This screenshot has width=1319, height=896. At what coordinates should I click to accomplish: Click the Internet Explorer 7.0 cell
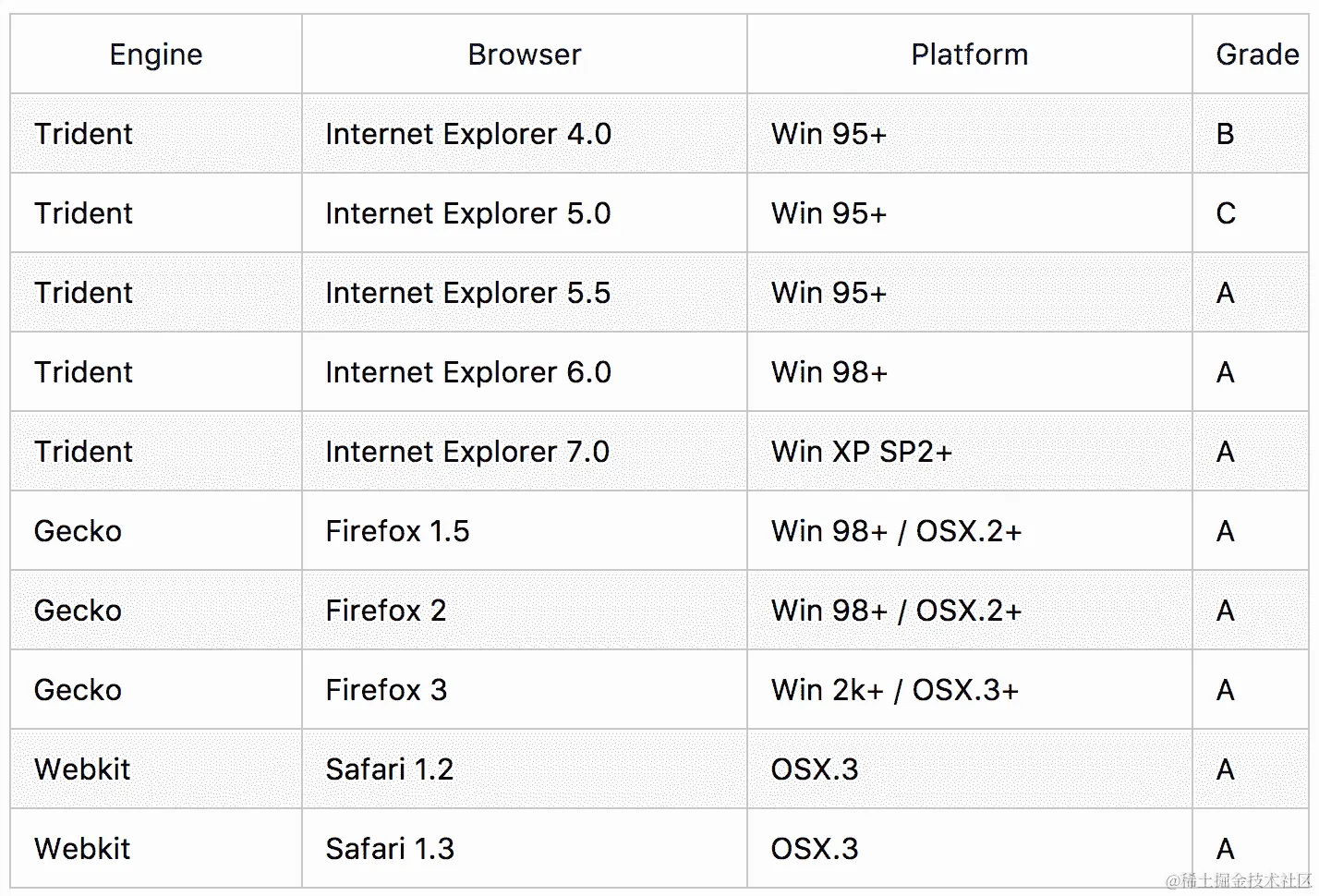tap(467, 452)
